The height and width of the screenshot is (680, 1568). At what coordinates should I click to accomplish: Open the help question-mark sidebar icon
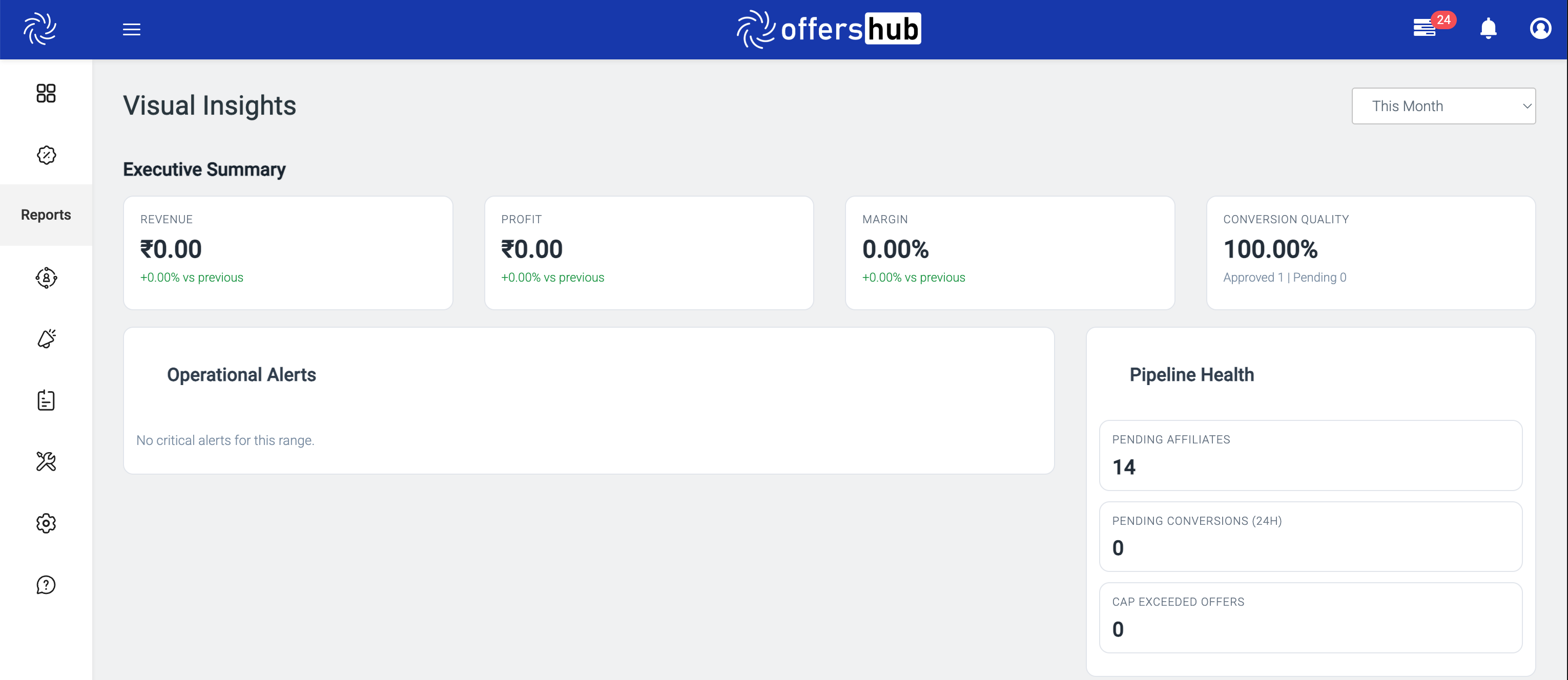pyautogui.click(x=46, y=585)
